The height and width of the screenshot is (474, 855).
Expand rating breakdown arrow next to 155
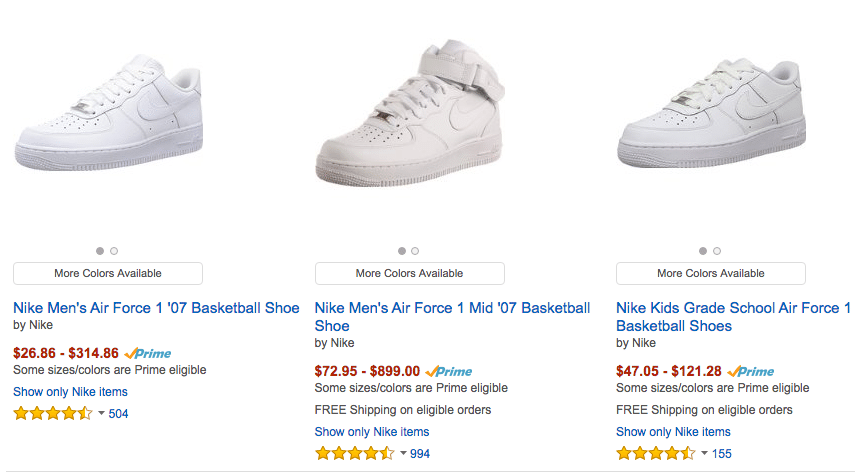point(704,453)
